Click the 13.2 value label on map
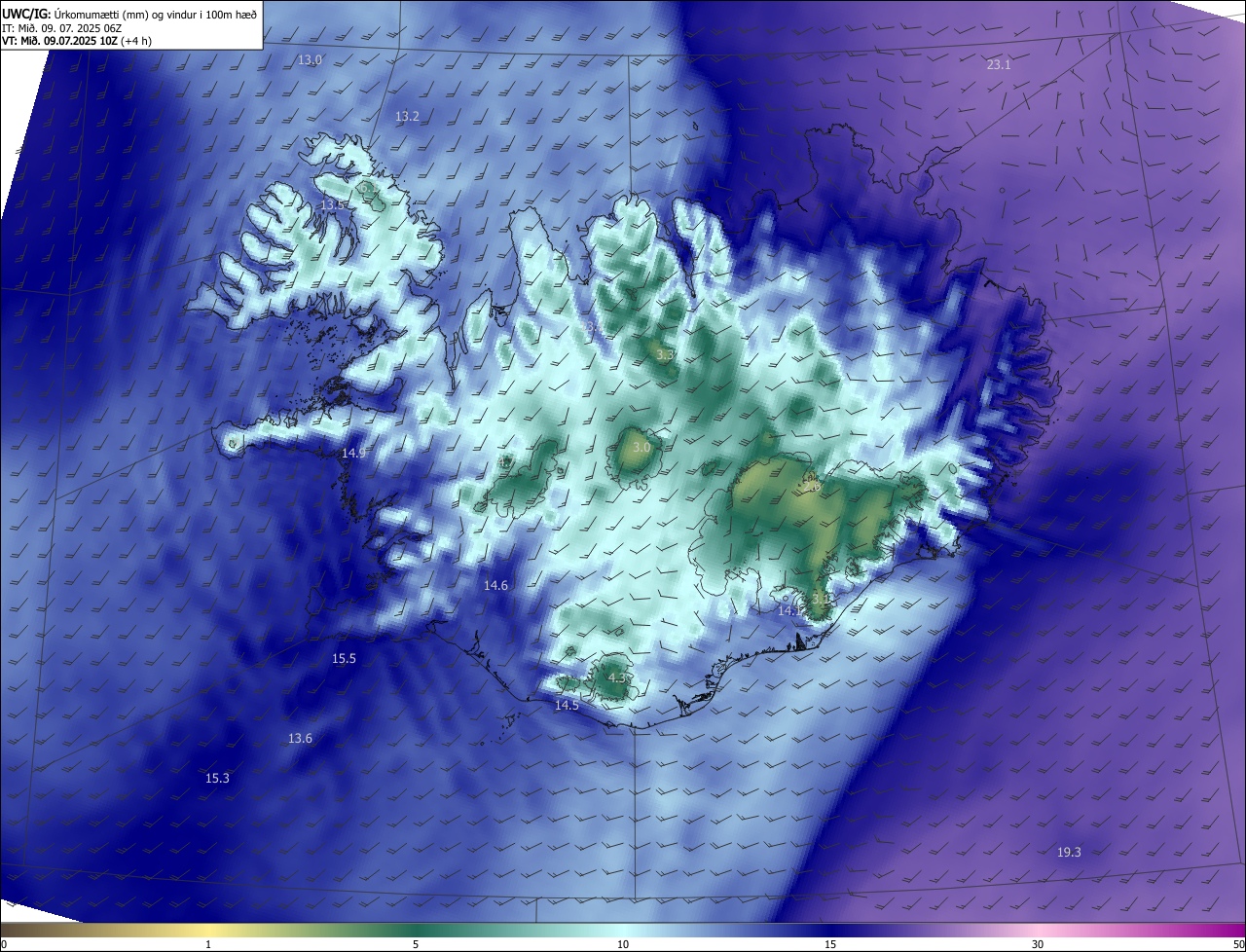Viewport: 1246px width, 952px height. tap(407, 117)
